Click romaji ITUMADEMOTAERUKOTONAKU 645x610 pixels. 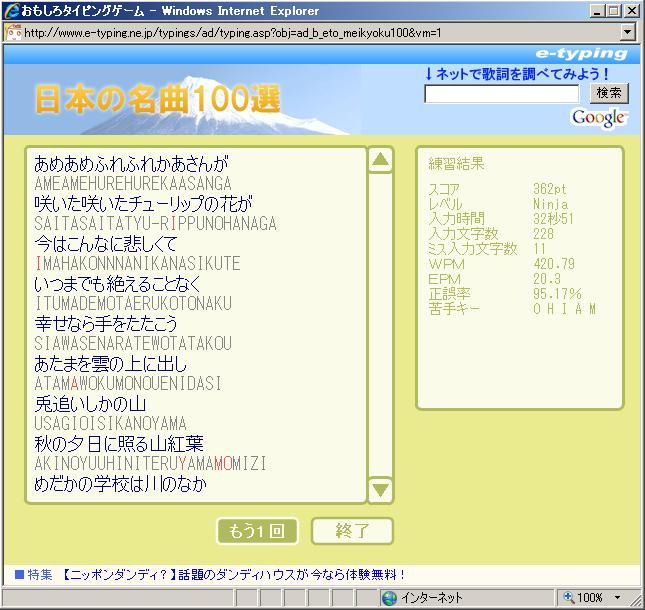point(133,303)
